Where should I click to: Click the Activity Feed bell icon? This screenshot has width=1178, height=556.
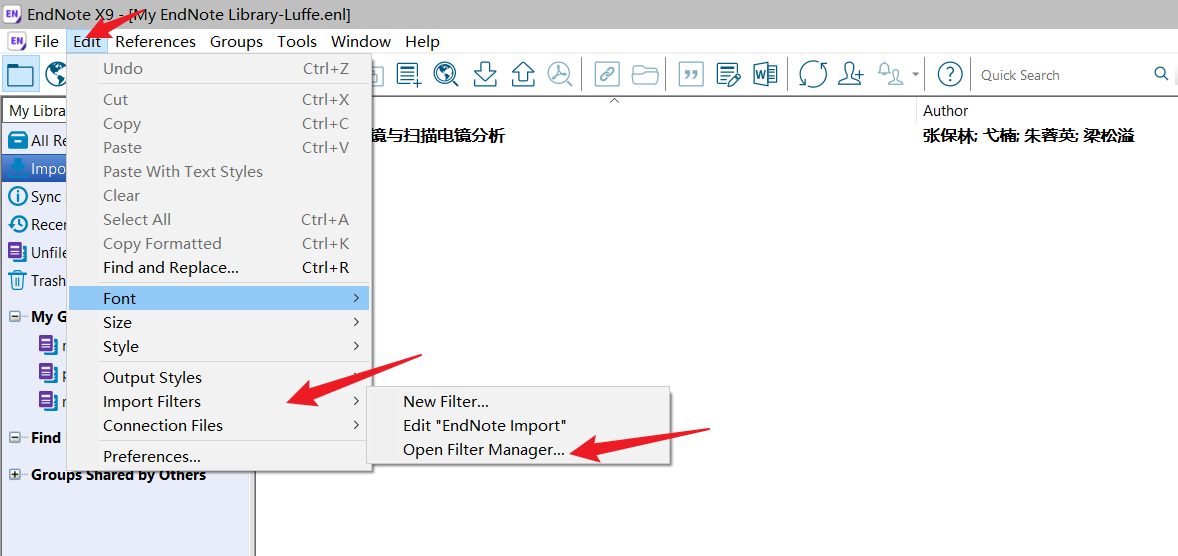coord(891,74)
